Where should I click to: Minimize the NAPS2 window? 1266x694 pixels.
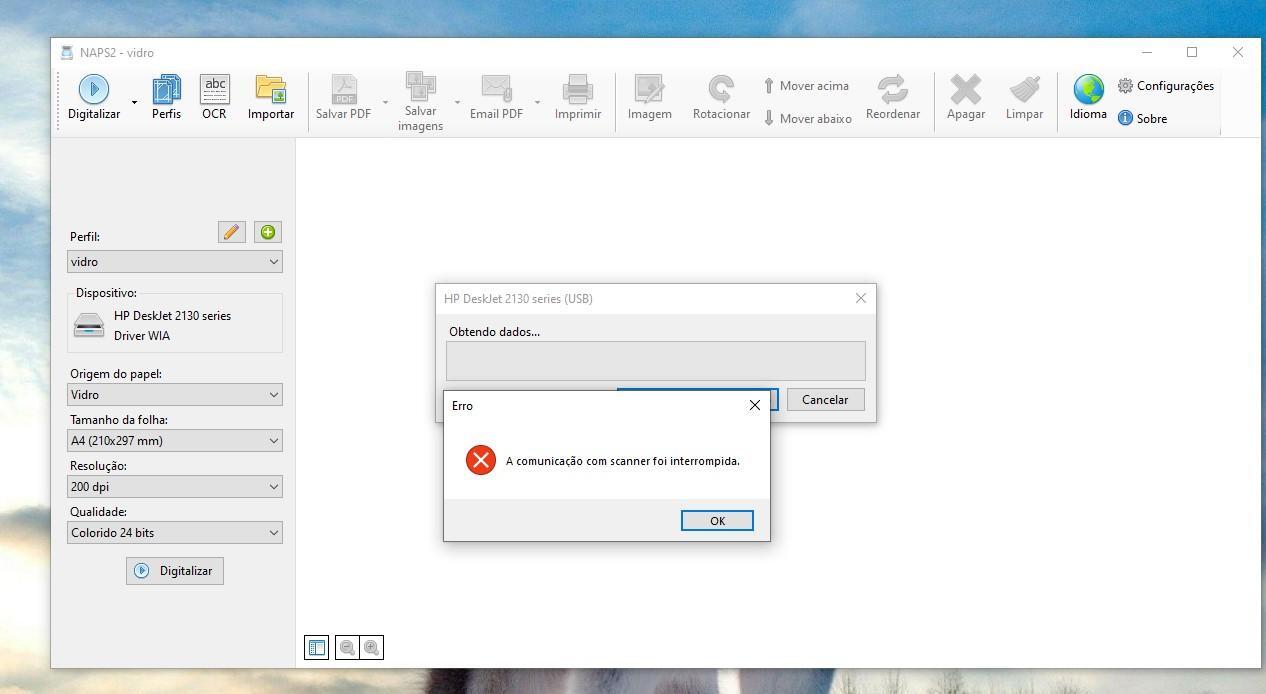click(x=1147, y=52)
